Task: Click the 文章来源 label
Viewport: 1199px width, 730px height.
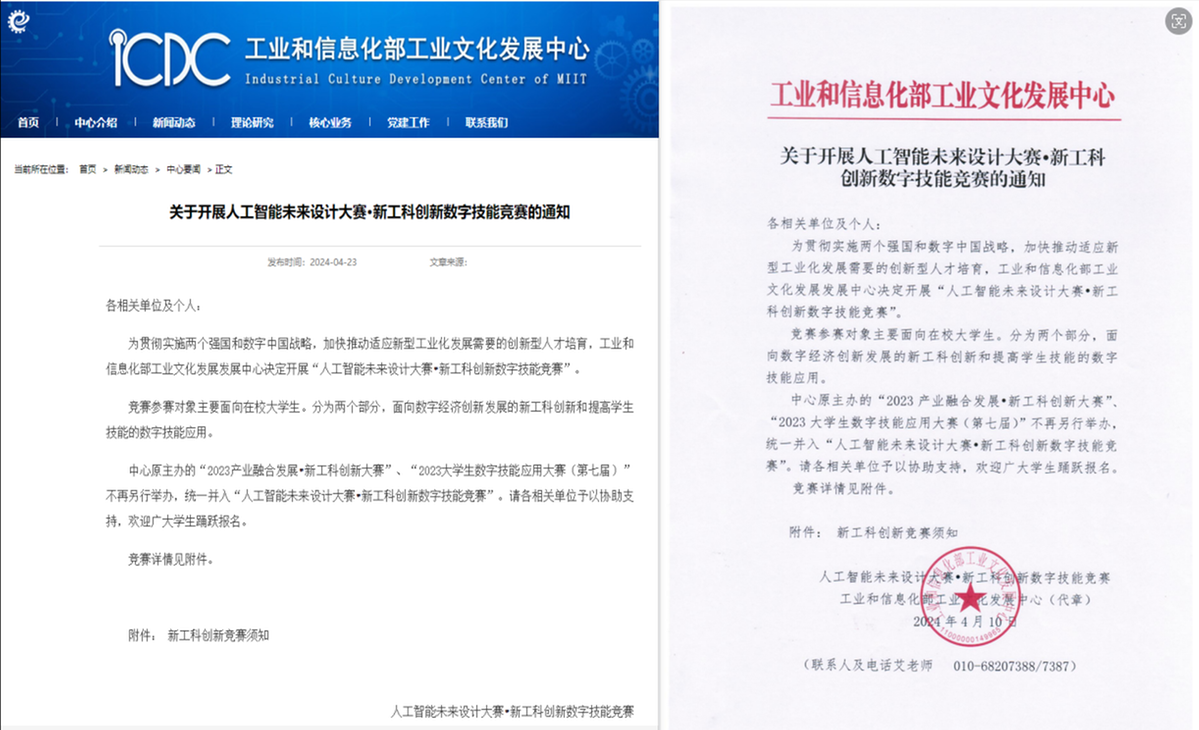Action: 448,262
